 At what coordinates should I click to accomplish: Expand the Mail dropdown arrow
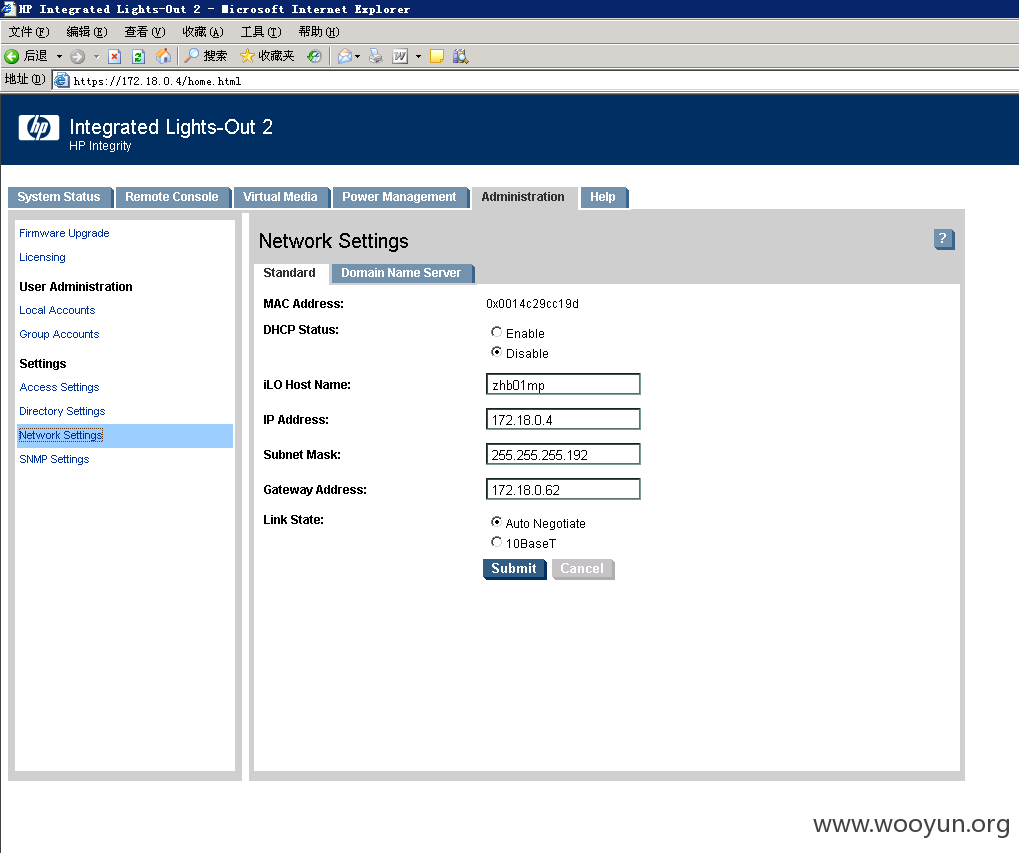[357, 57]
